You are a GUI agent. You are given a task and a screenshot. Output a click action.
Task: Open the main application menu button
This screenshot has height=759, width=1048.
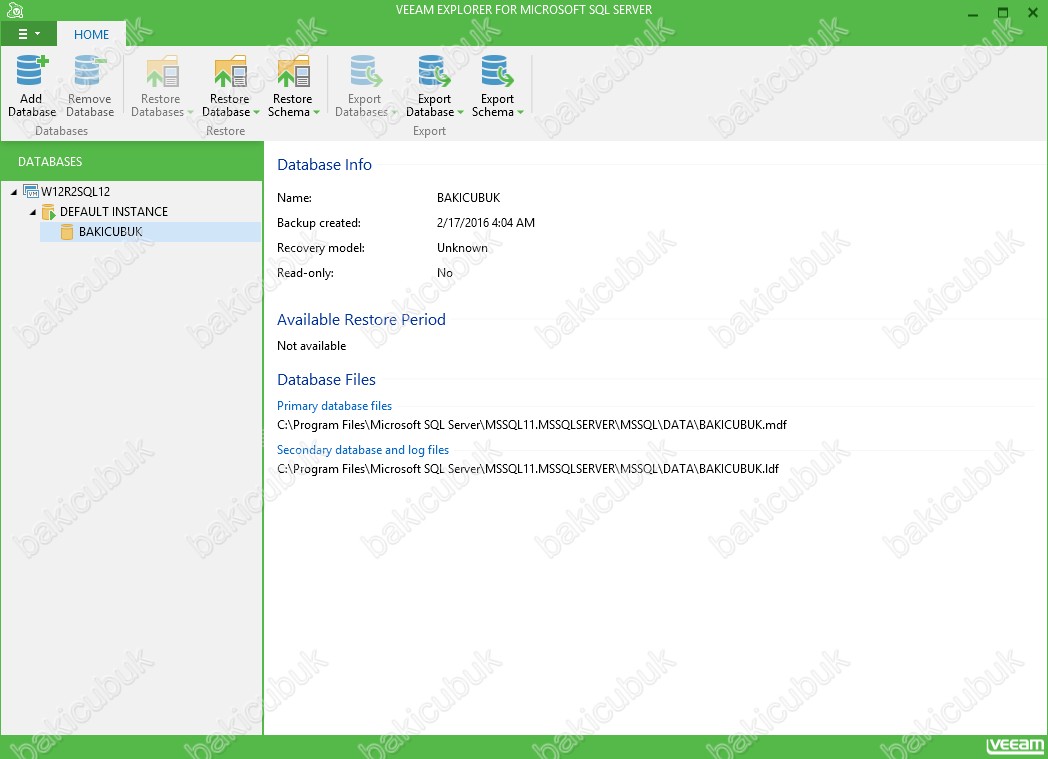[x=29, y=34]
